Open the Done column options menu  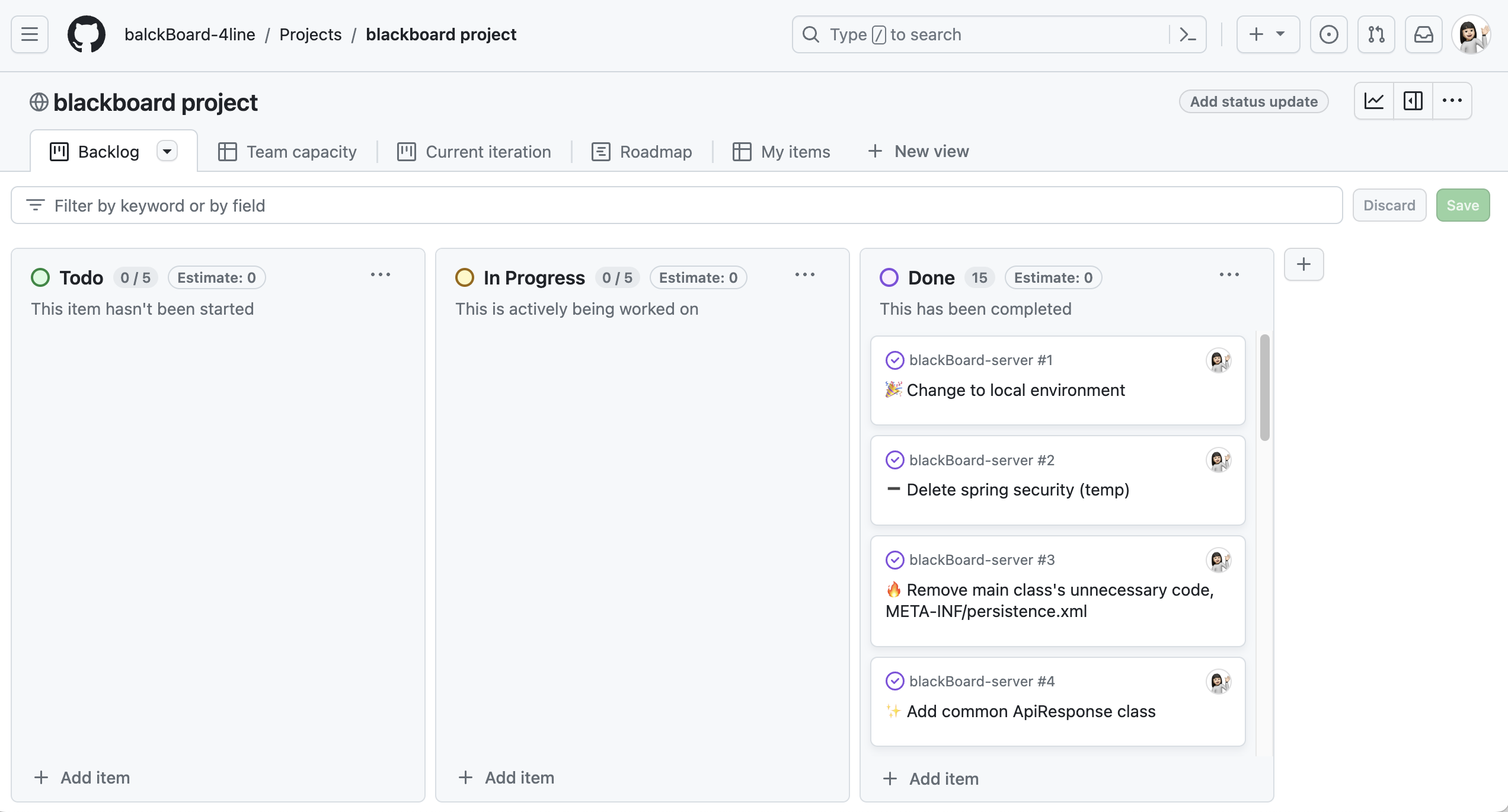pyautogui.click(x=1229, y=274)
